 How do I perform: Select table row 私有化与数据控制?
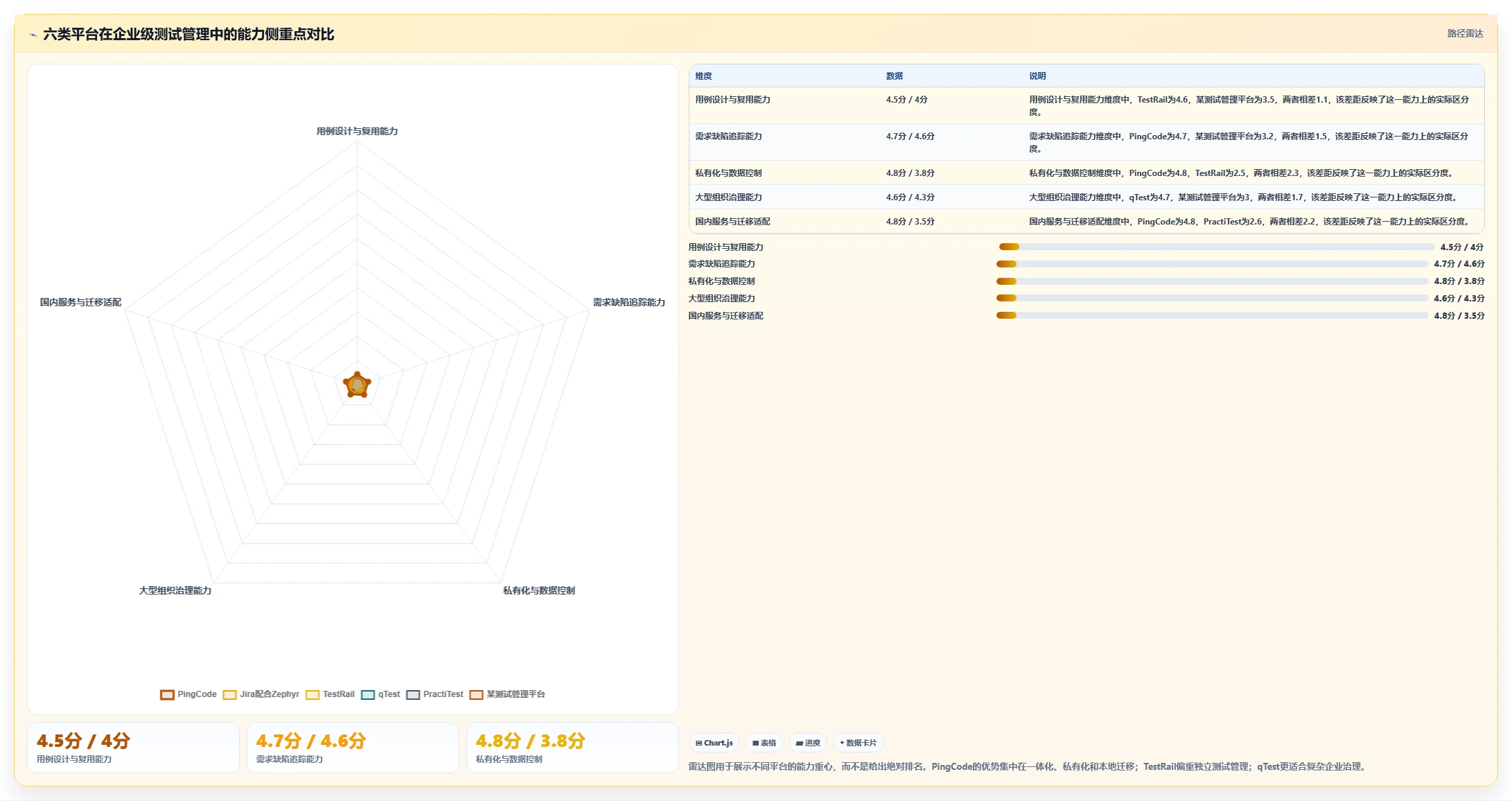[1087, 173]
